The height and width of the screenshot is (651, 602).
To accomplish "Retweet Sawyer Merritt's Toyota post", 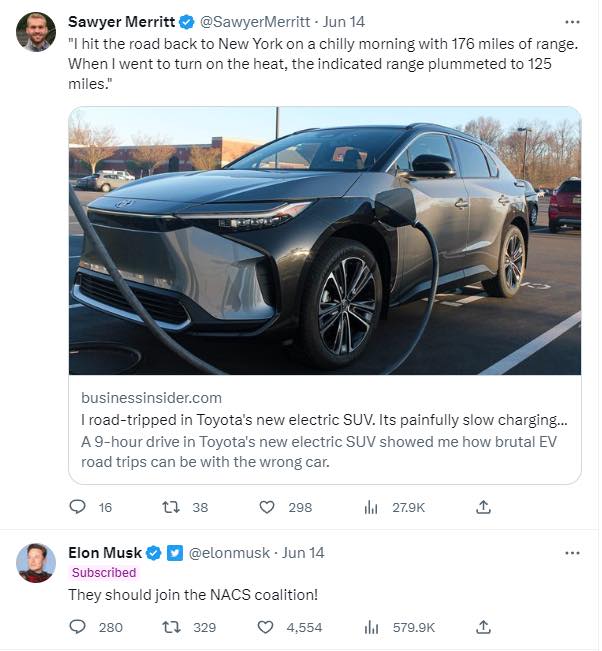I will [x=171, y=507].
